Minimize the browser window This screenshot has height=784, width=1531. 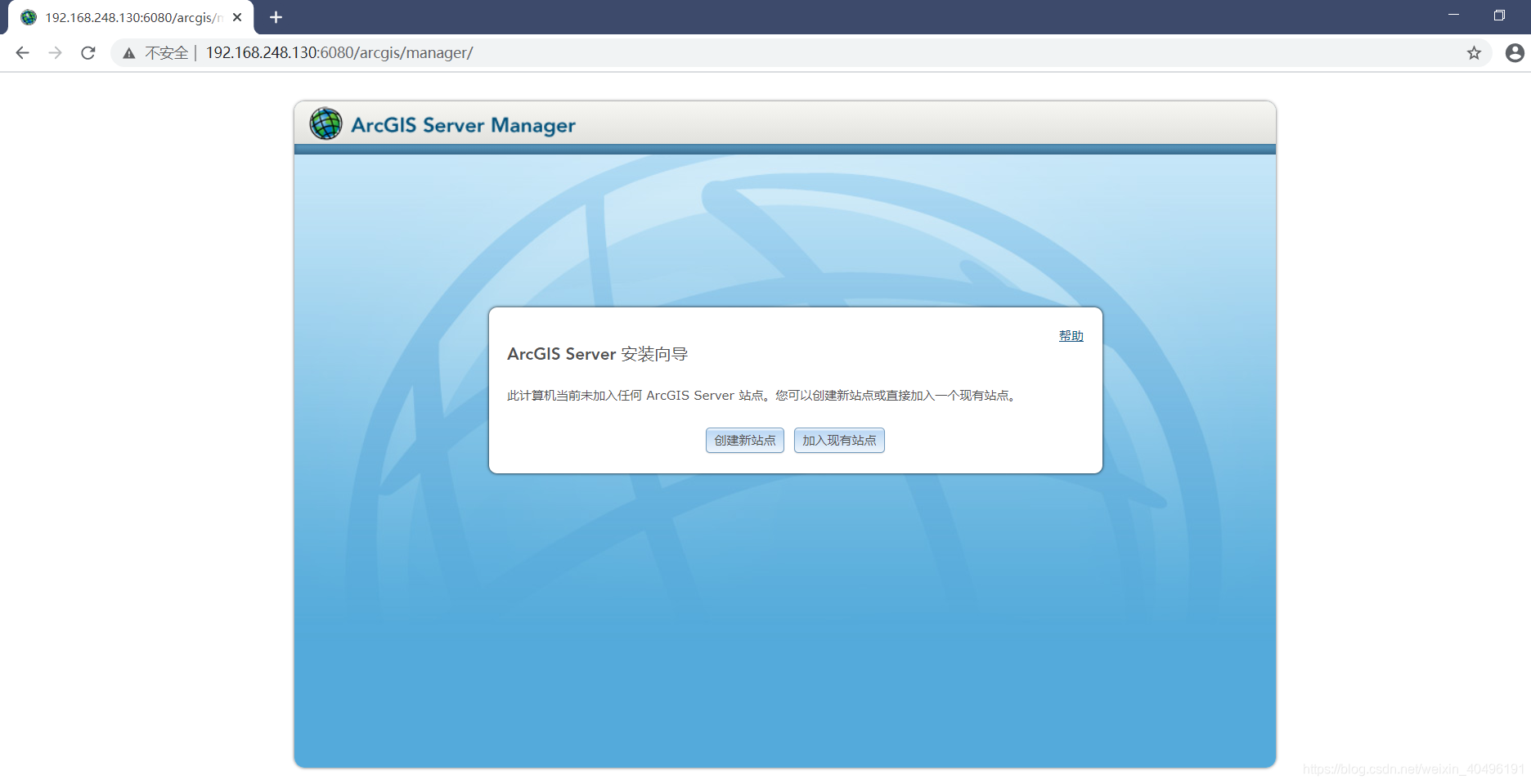point(1453,15)
